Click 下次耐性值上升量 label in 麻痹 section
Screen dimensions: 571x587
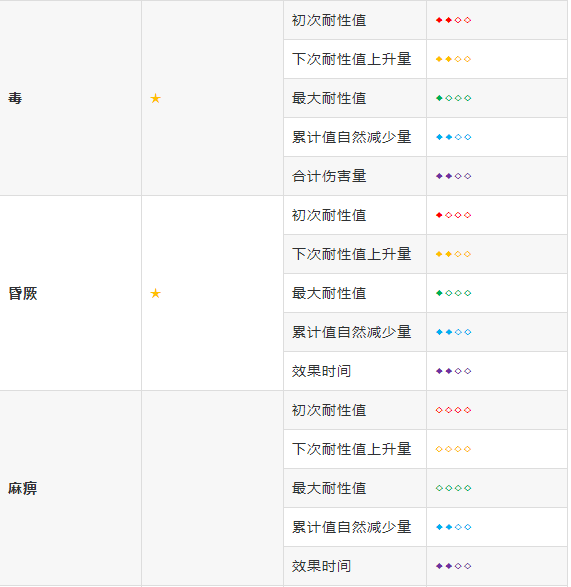[x=352, y=449]
